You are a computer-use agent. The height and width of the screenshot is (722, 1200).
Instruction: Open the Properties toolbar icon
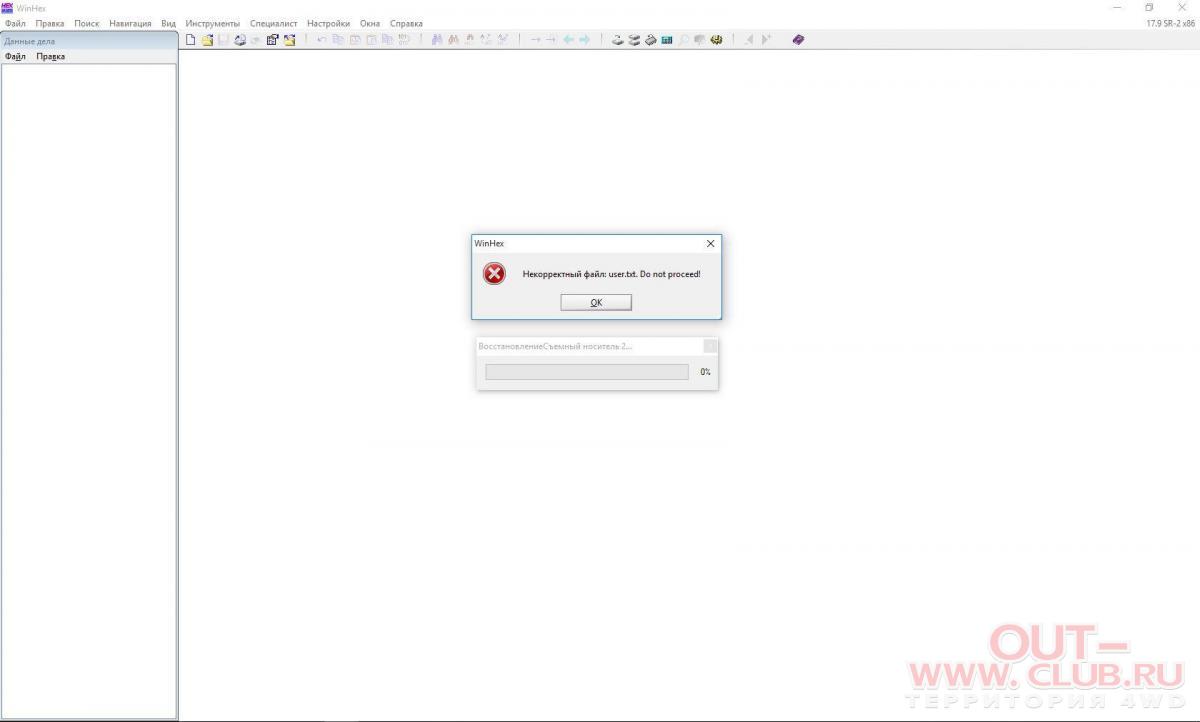pyautogui.click(x=272, y=40)
